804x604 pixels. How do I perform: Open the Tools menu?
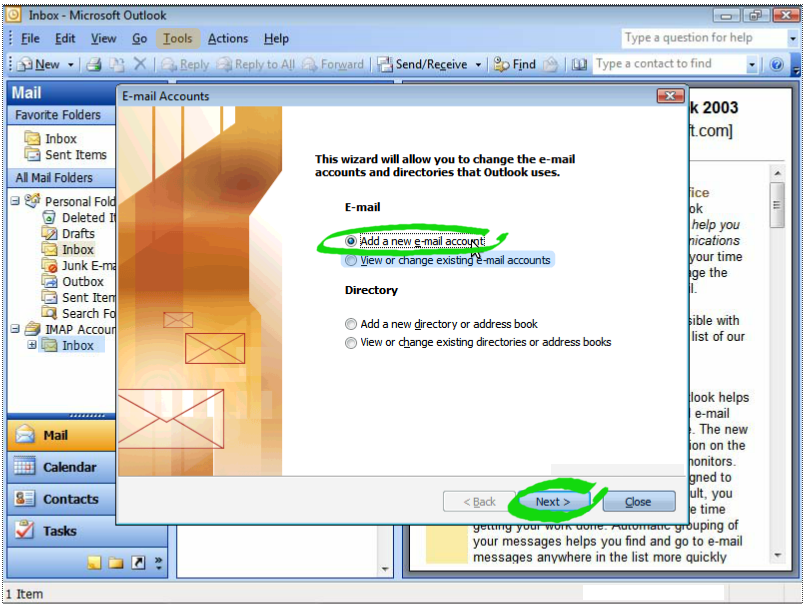(177, 38)
